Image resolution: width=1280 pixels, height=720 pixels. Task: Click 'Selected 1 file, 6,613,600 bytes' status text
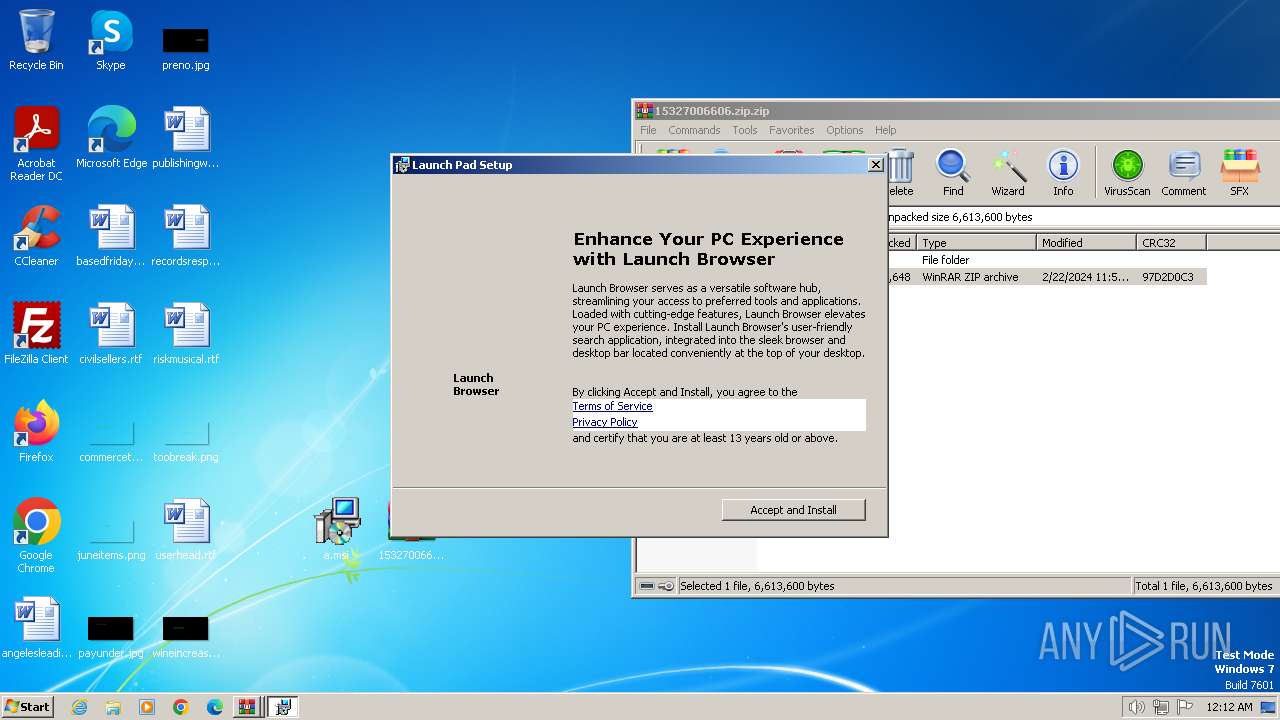point(757,586)
